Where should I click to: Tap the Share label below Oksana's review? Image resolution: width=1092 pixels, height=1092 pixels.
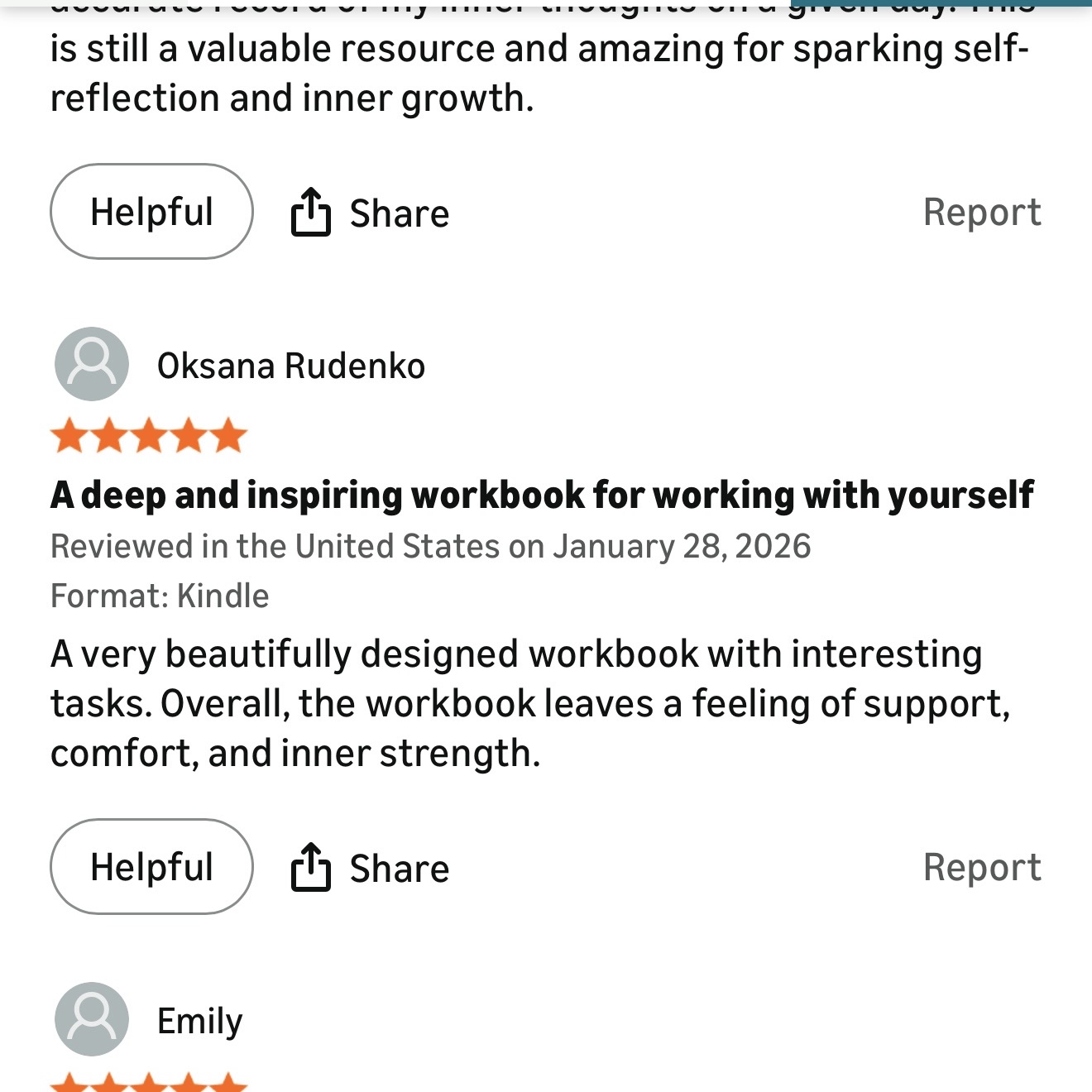[399, 869]
